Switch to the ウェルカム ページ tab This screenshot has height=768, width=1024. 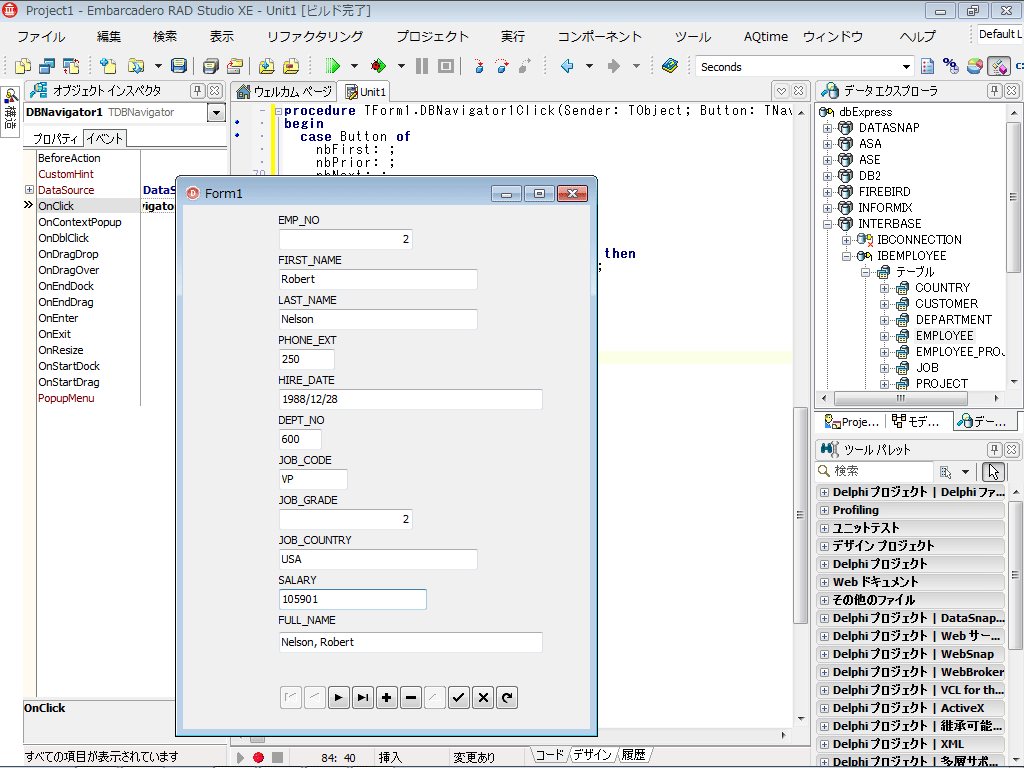coord(285,91)
